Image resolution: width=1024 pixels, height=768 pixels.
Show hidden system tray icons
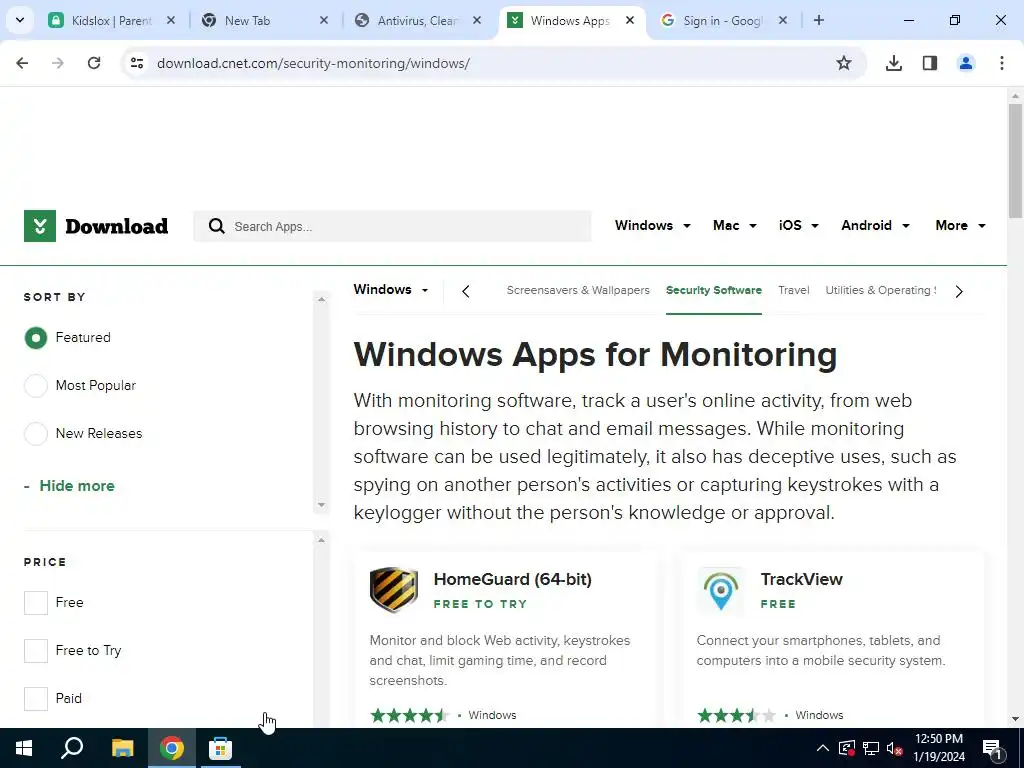point(823,748)
